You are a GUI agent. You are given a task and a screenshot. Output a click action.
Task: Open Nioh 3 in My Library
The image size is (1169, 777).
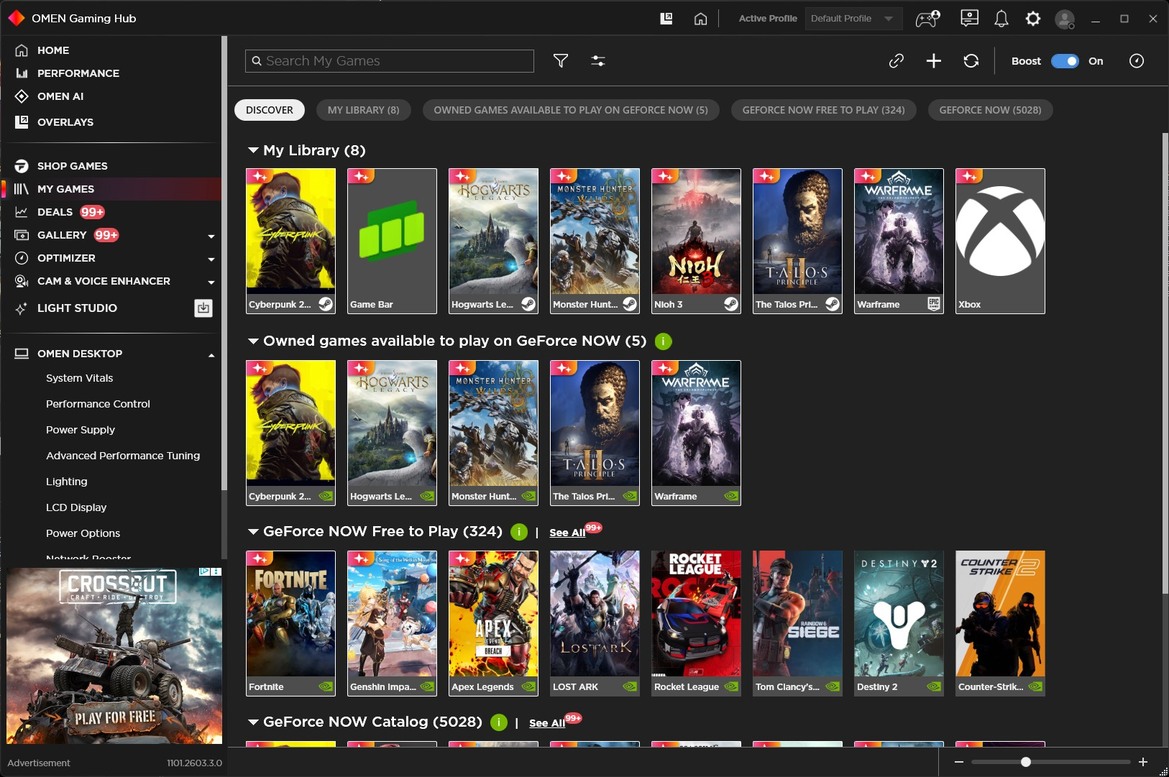pyautogui.click(x=696, y=241)
